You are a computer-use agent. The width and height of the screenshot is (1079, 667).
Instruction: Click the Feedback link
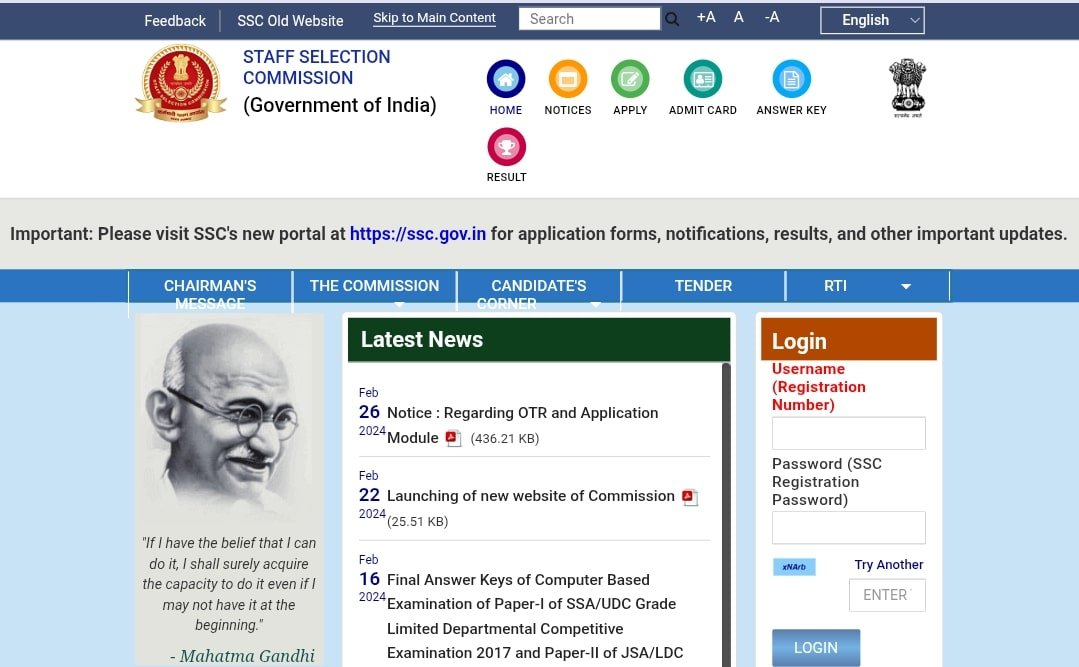175,21
